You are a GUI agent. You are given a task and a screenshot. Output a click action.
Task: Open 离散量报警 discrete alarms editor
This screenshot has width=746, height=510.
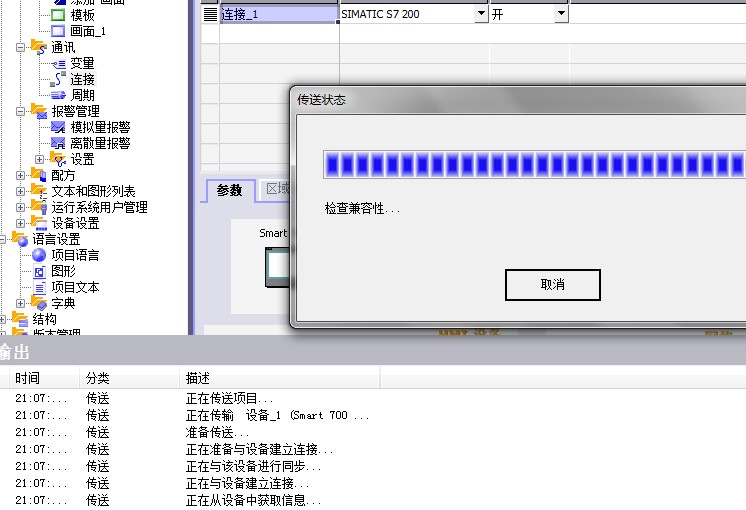point(100,144)
